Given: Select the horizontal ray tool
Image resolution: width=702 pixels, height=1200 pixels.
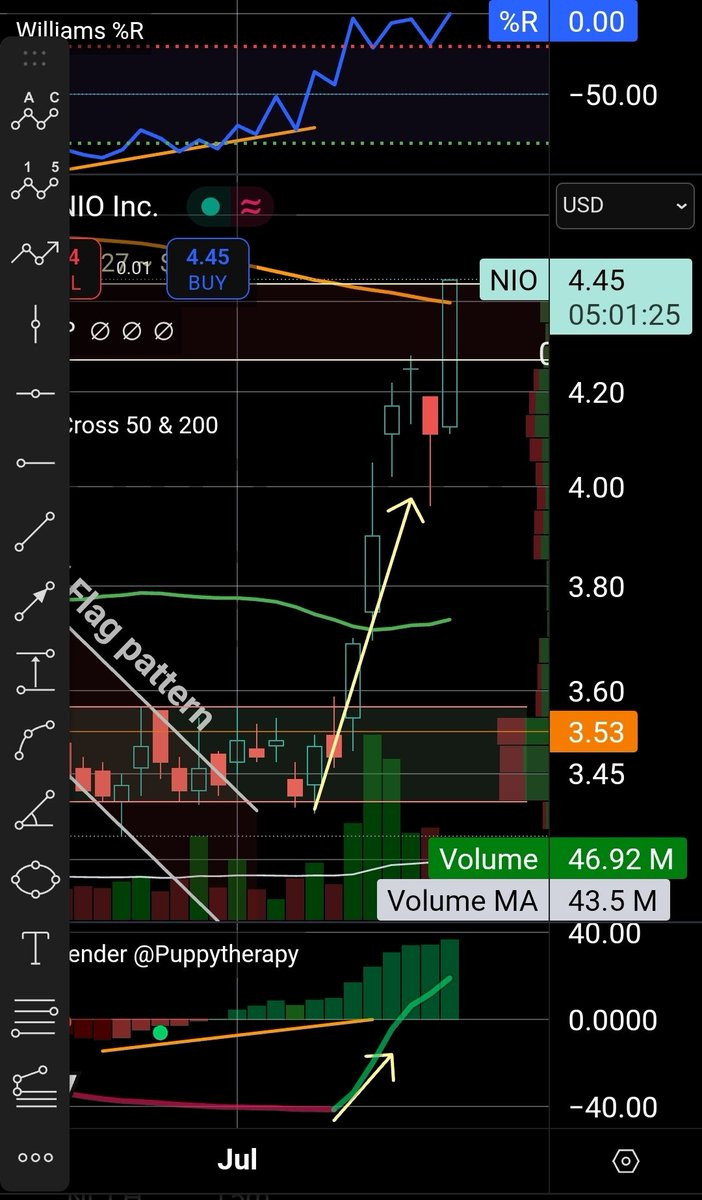Looking at the screenshot, I should point(35,462).
